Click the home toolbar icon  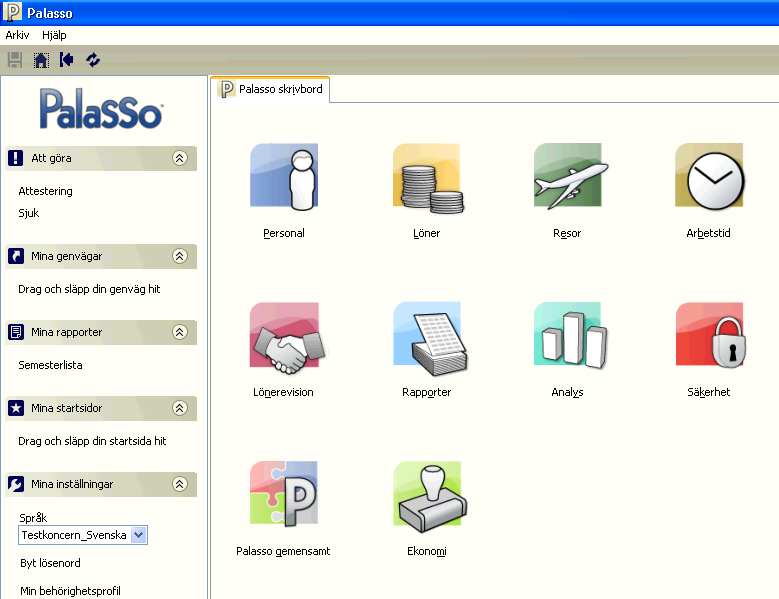pyautogui.click(x=41, y=60)
